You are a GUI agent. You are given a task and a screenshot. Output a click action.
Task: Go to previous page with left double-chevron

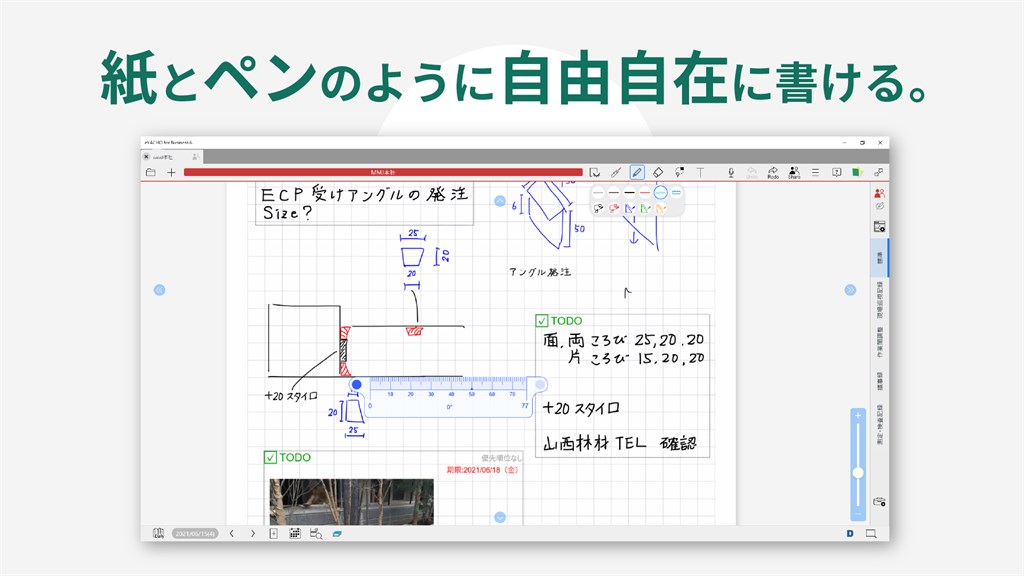tap(159, 290)
